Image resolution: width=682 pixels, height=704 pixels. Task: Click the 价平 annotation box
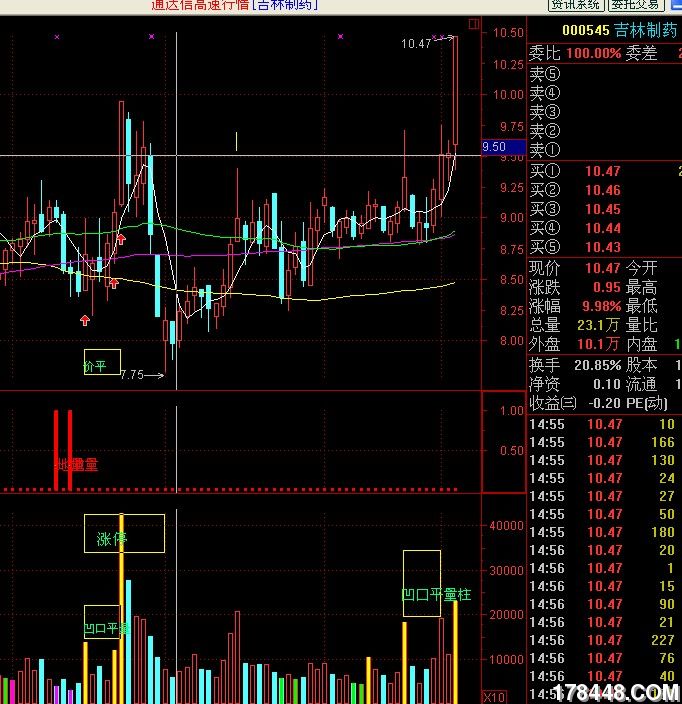[101, 362]
